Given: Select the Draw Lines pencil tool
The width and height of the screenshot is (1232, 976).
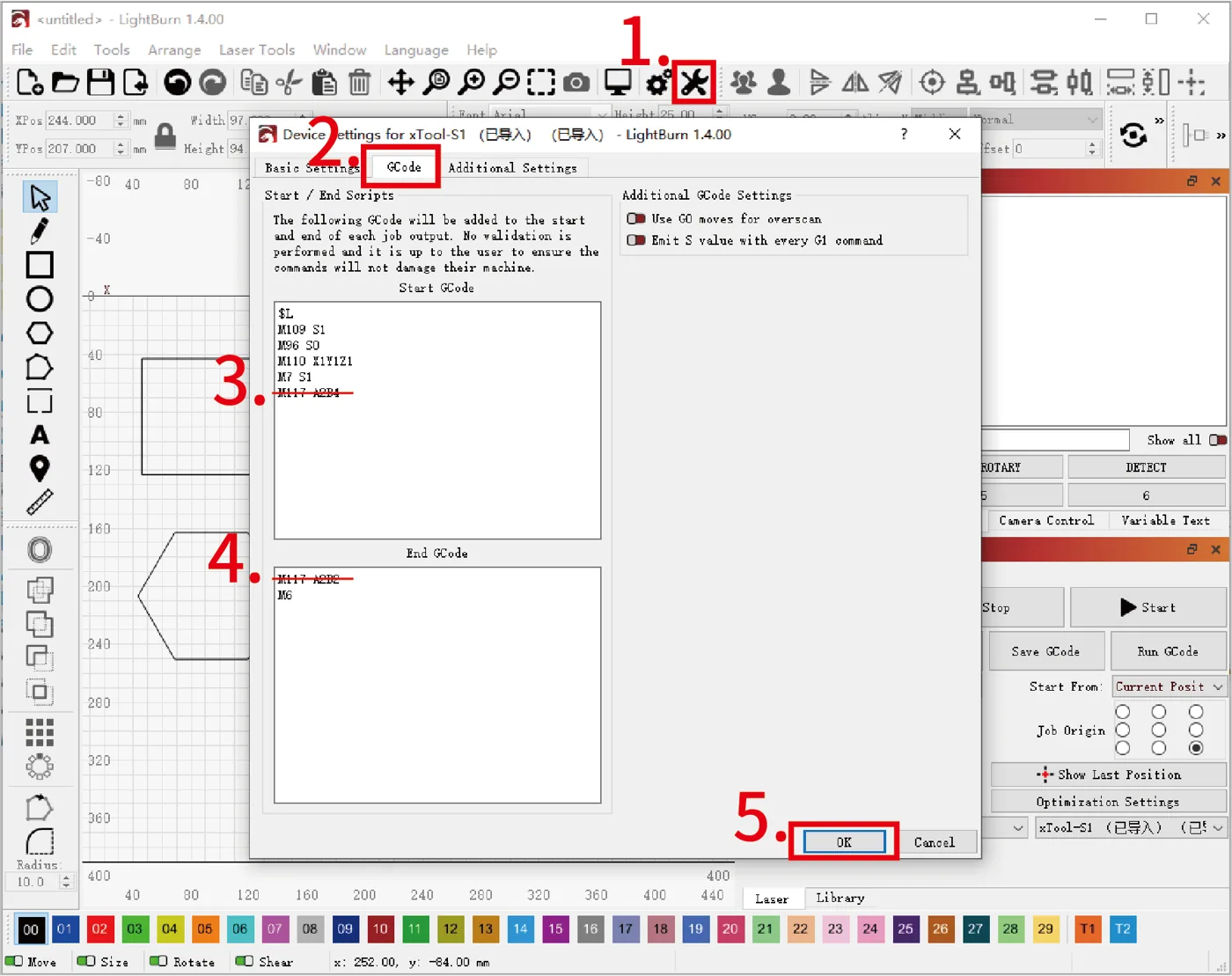Looking at the screenshot, I should [40, 231].
